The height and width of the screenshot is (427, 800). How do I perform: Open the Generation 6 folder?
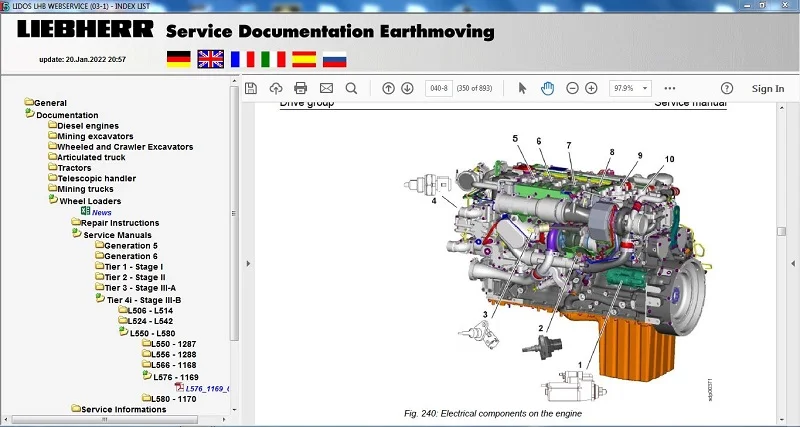tap(127, 256)
